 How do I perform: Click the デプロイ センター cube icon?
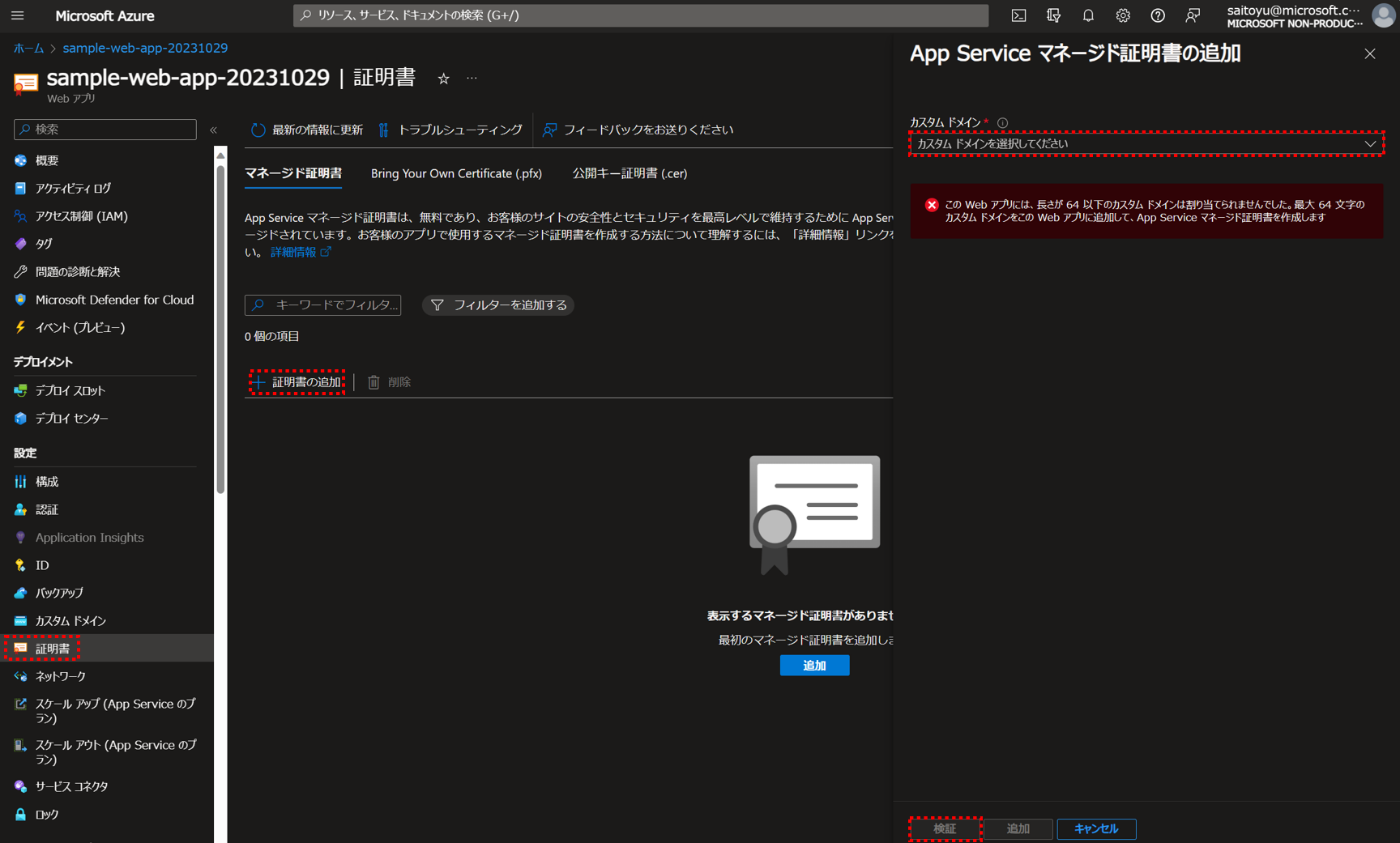(20, 418)
